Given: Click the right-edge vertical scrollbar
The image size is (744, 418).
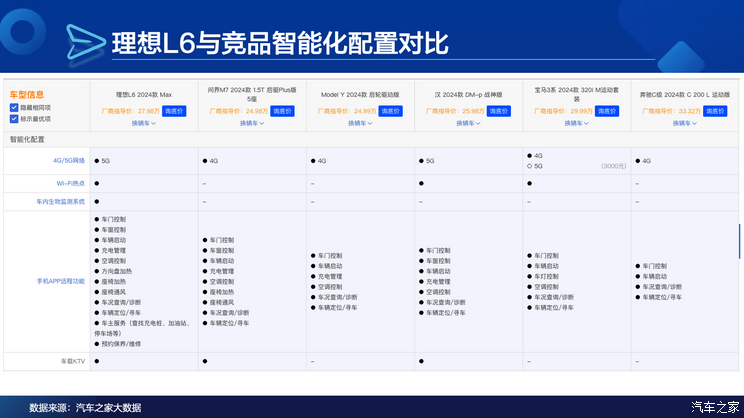Looking at the screenshot, I should [739, 241].
